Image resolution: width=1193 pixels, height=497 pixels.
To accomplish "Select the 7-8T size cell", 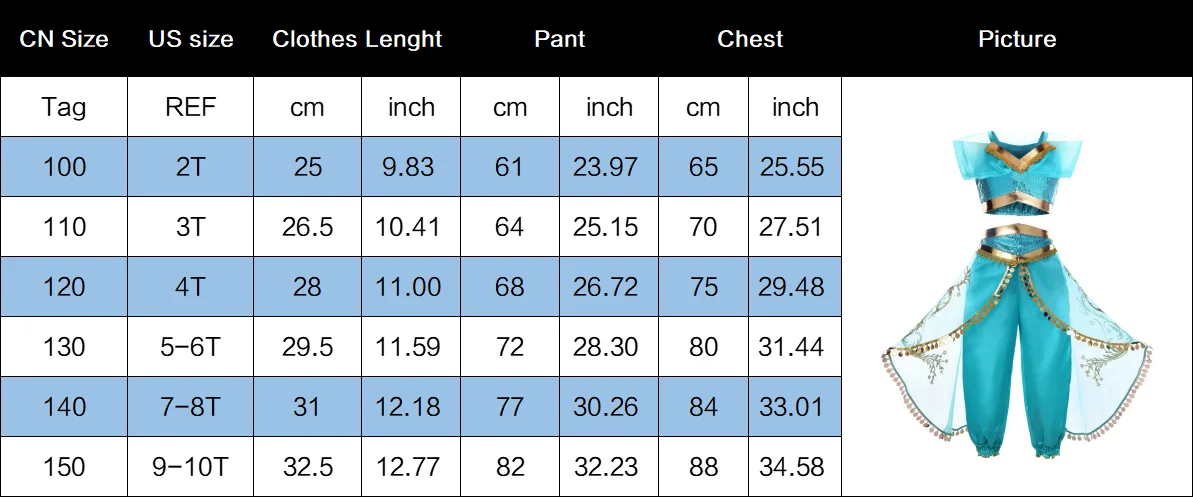I will tap(190, 407).
